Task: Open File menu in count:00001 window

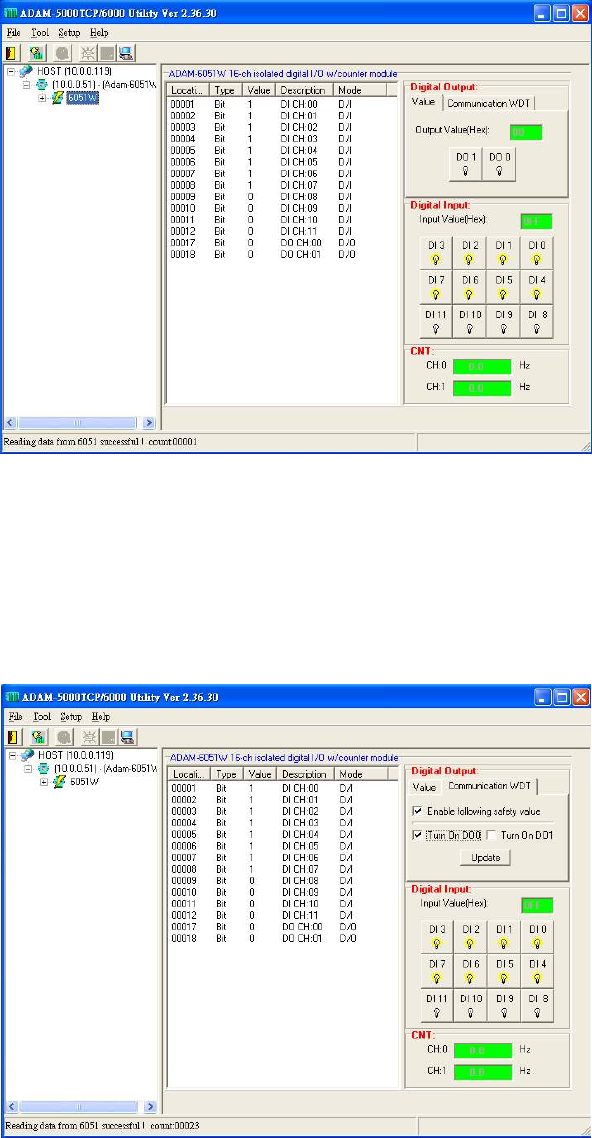Action: coord(14,33)
